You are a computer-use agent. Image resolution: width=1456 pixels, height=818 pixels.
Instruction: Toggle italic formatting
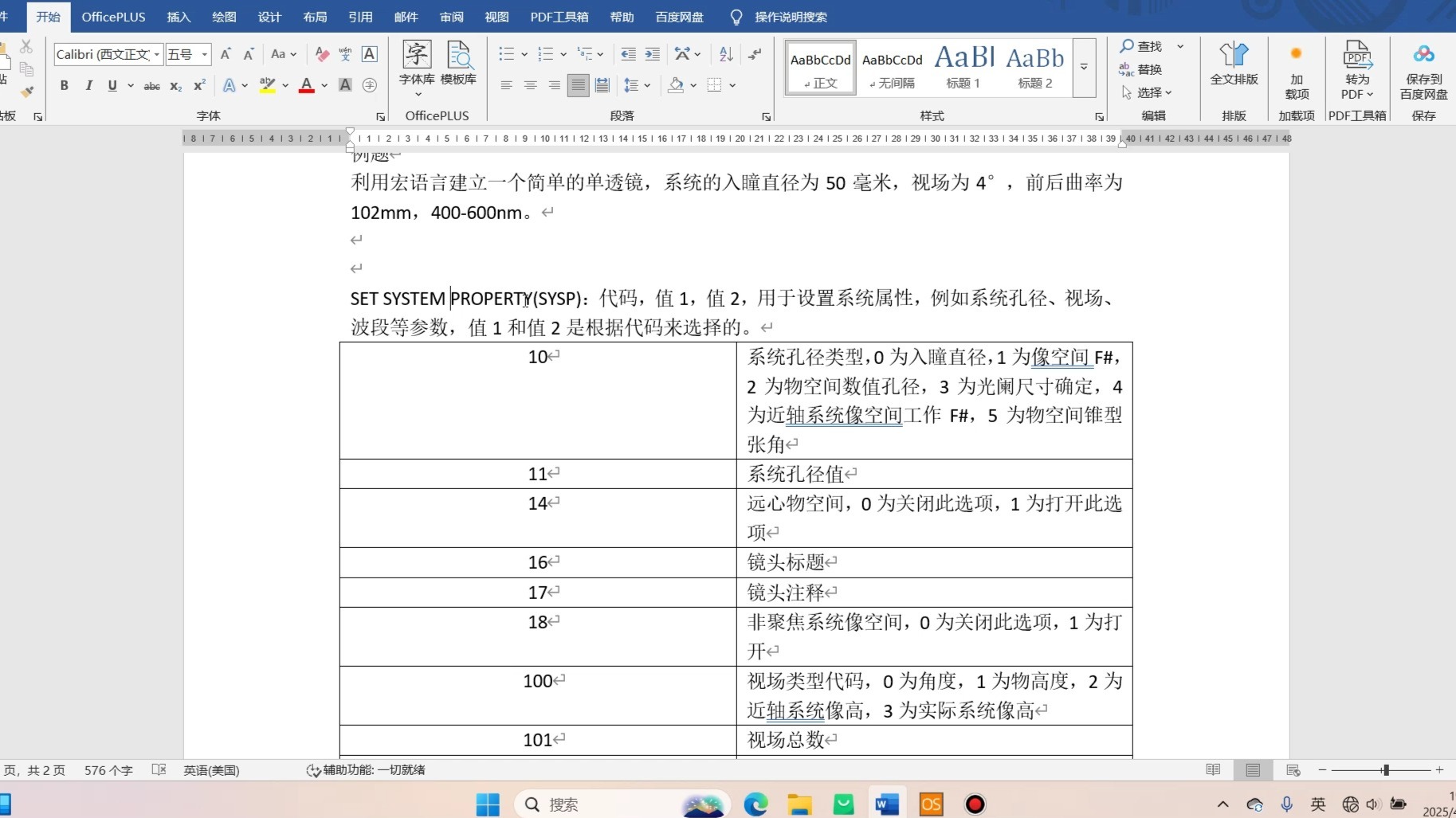[88, 85]
